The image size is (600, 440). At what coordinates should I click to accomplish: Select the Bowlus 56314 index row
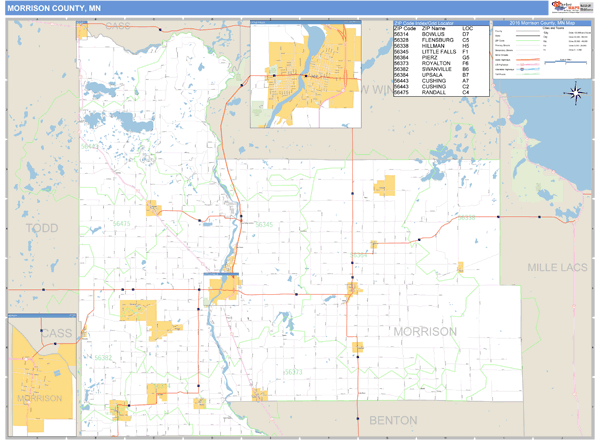(425, 34)
